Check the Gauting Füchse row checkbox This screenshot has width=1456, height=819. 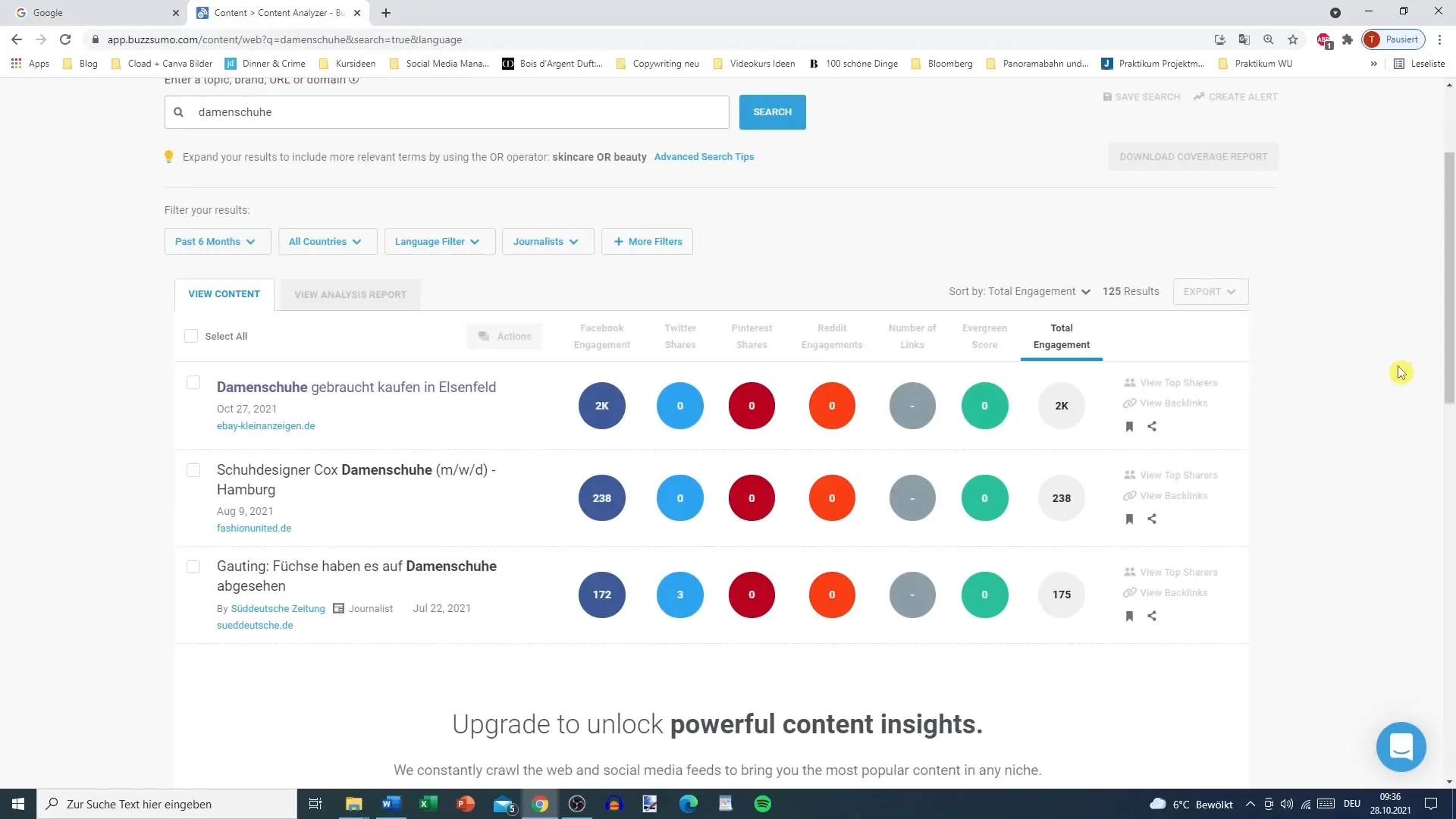193,566
